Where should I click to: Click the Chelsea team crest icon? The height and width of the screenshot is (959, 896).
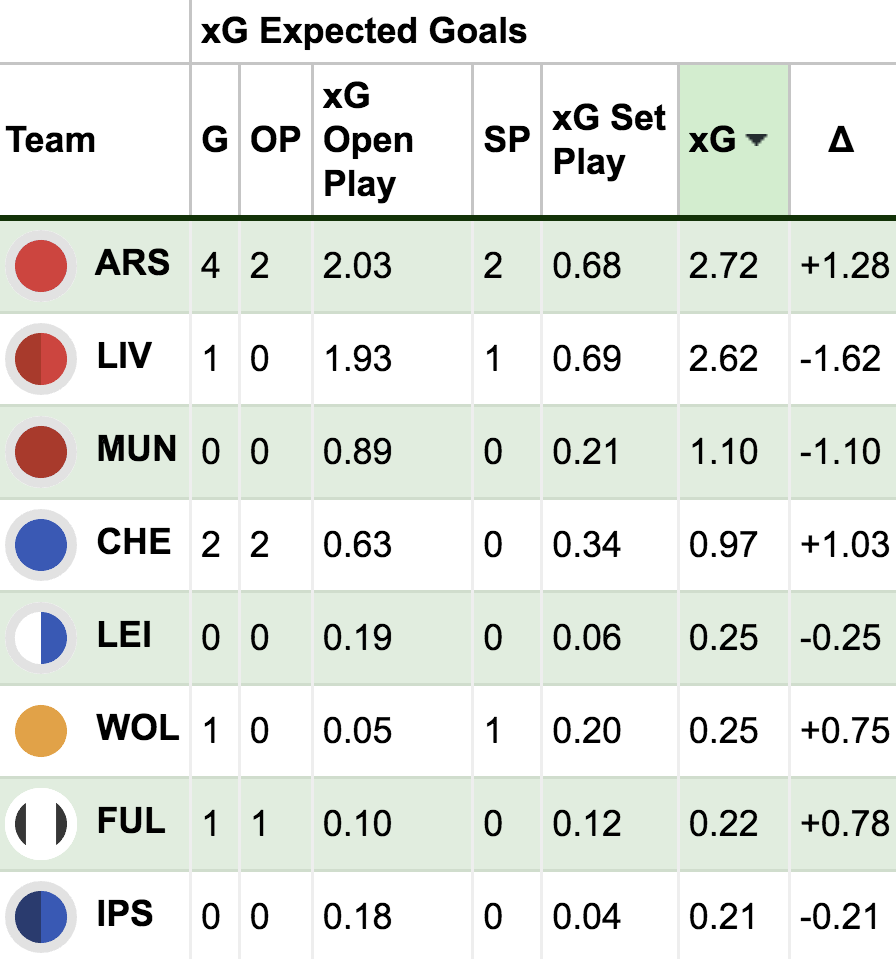tap(41, 545)
